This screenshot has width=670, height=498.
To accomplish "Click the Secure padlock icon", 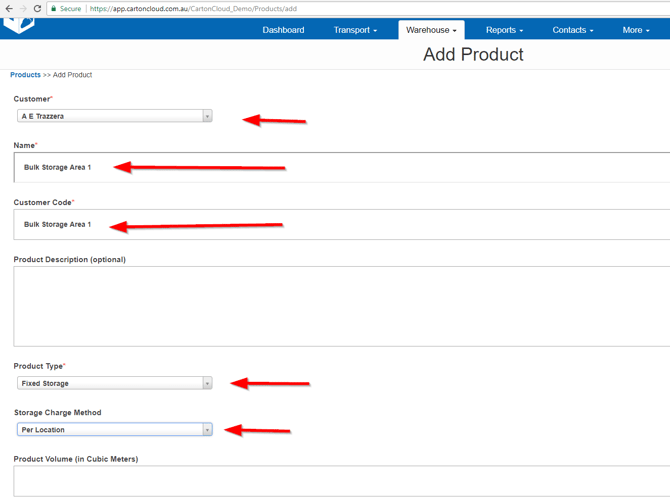I will coord(54,8).
